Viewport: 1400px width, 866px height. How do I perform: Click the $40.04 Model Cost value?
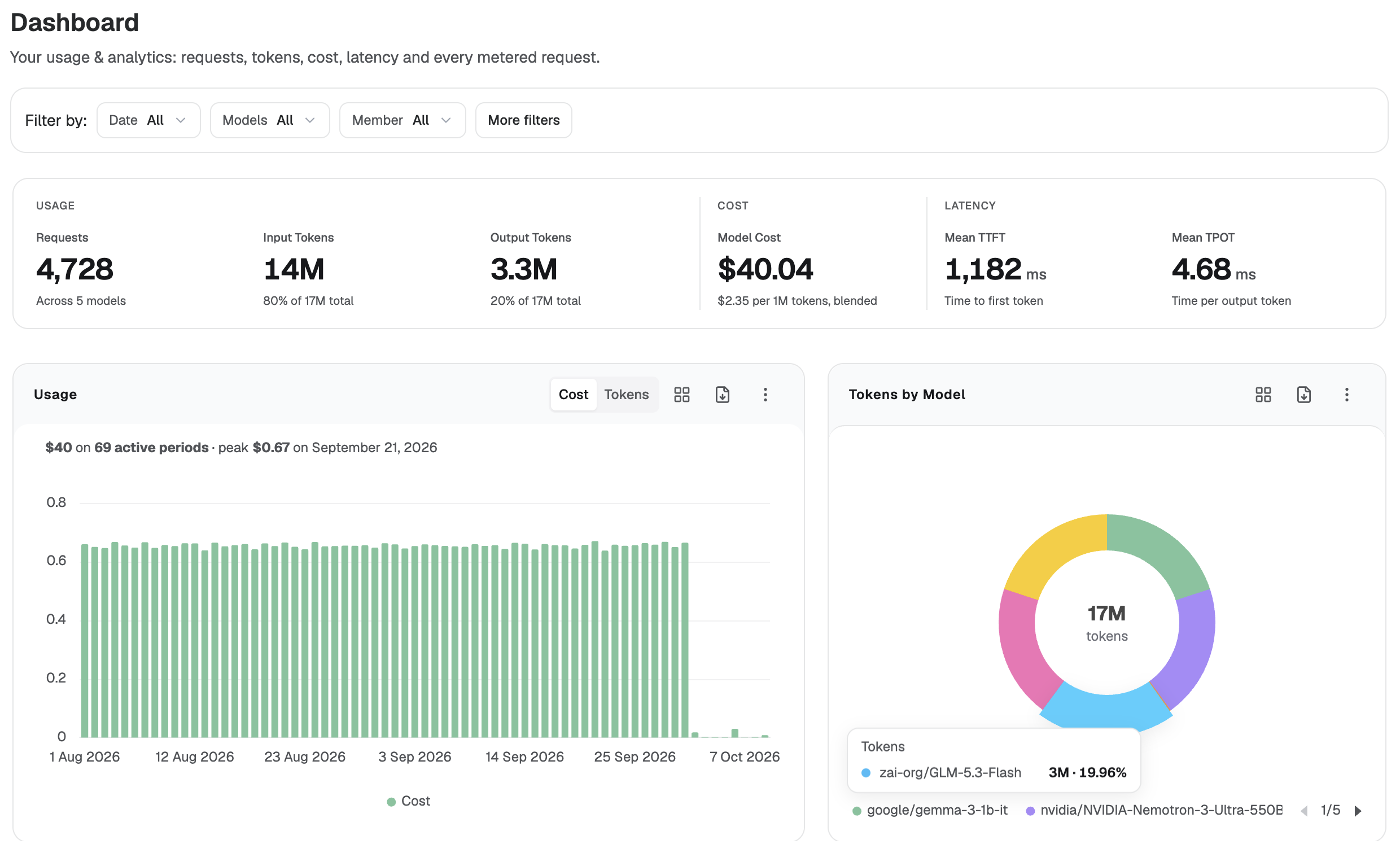765,269
